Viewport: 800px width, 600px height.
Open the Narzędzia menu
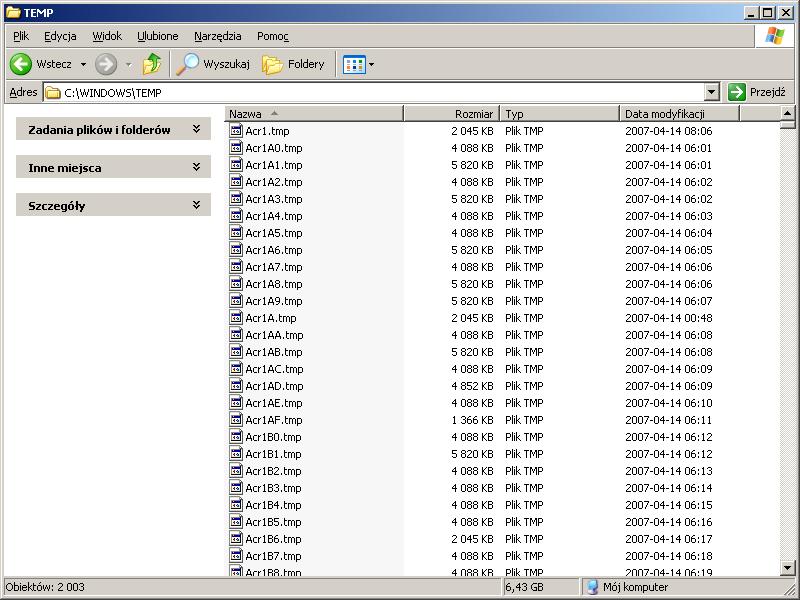tap(217, 36)
